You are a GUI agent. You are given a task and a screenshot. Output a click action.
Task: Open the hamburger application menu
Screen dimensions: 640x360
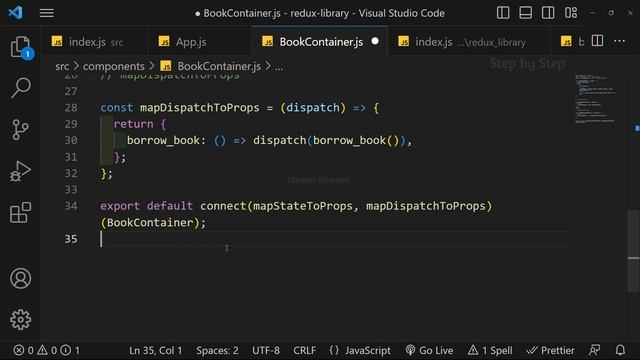point(47,13)
